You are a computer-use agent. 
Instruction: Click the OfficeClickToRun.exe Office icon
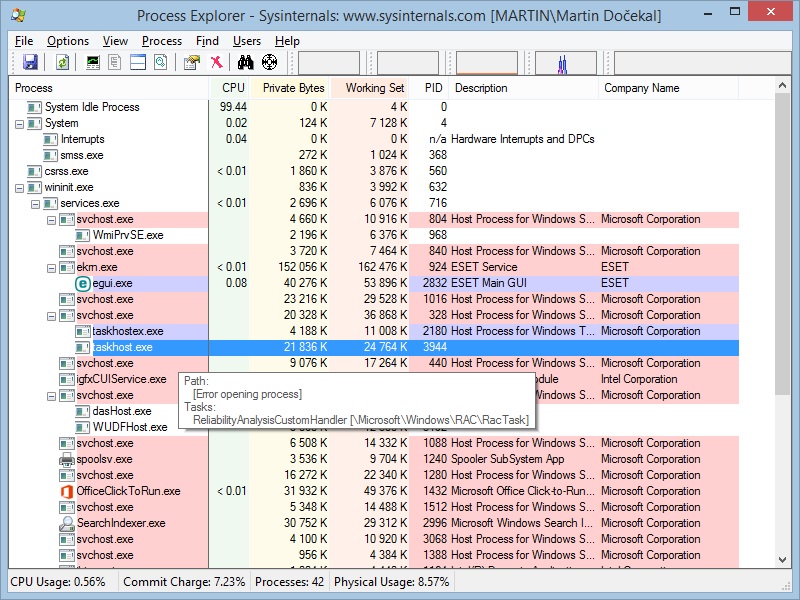coord(68,491)
